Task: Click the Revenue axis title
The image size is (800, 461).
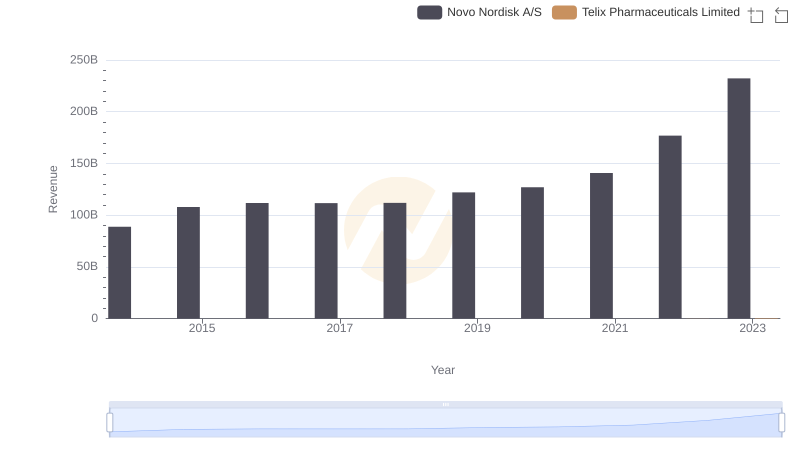Action: tap(53, 189)
